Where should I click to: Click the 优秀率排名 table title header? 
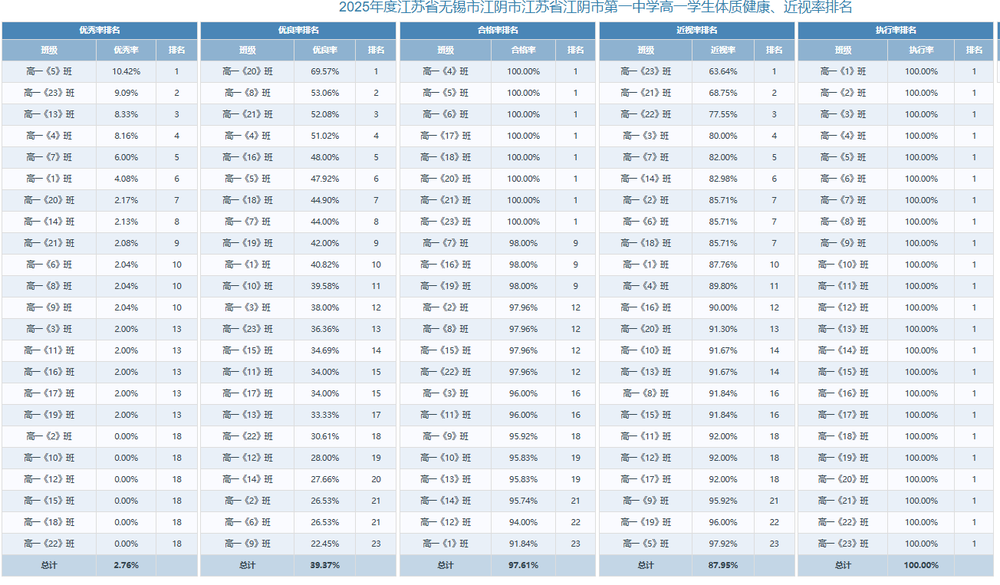point(98,30)
